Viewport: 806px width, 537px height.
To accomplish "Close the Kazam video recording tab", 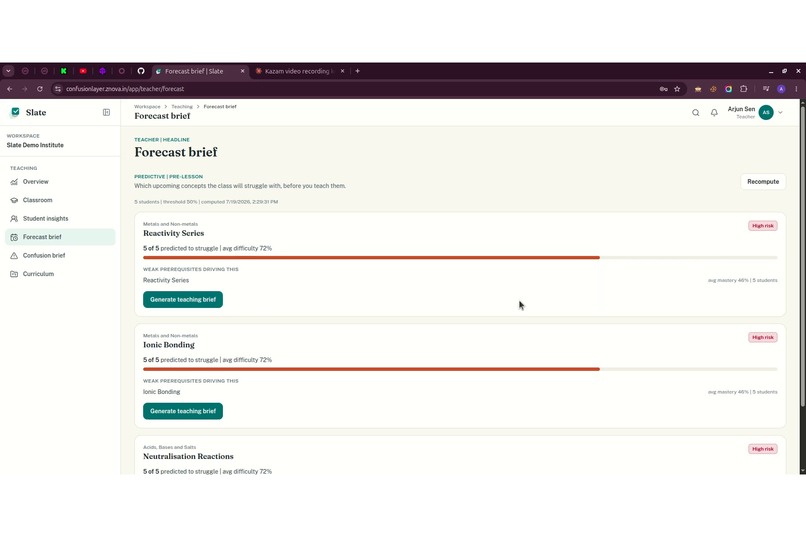I will coord(342,71).
